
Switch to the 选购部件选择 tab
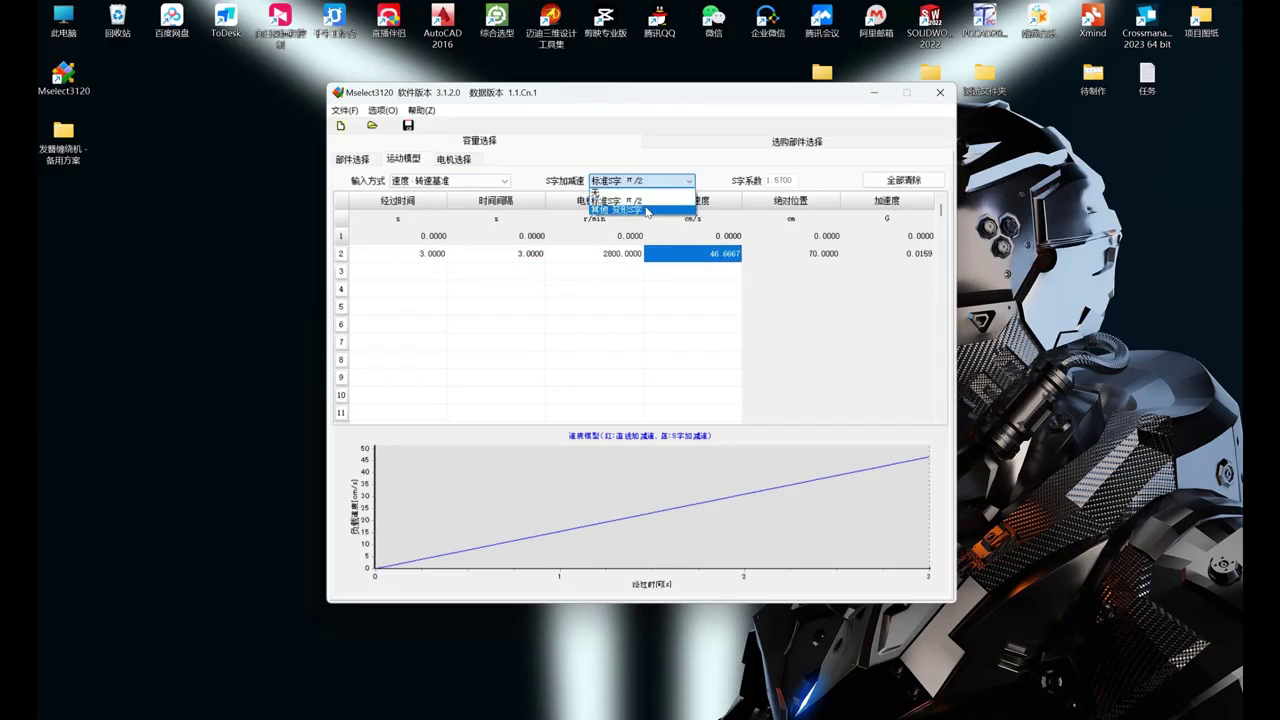(x=796, y=142)
